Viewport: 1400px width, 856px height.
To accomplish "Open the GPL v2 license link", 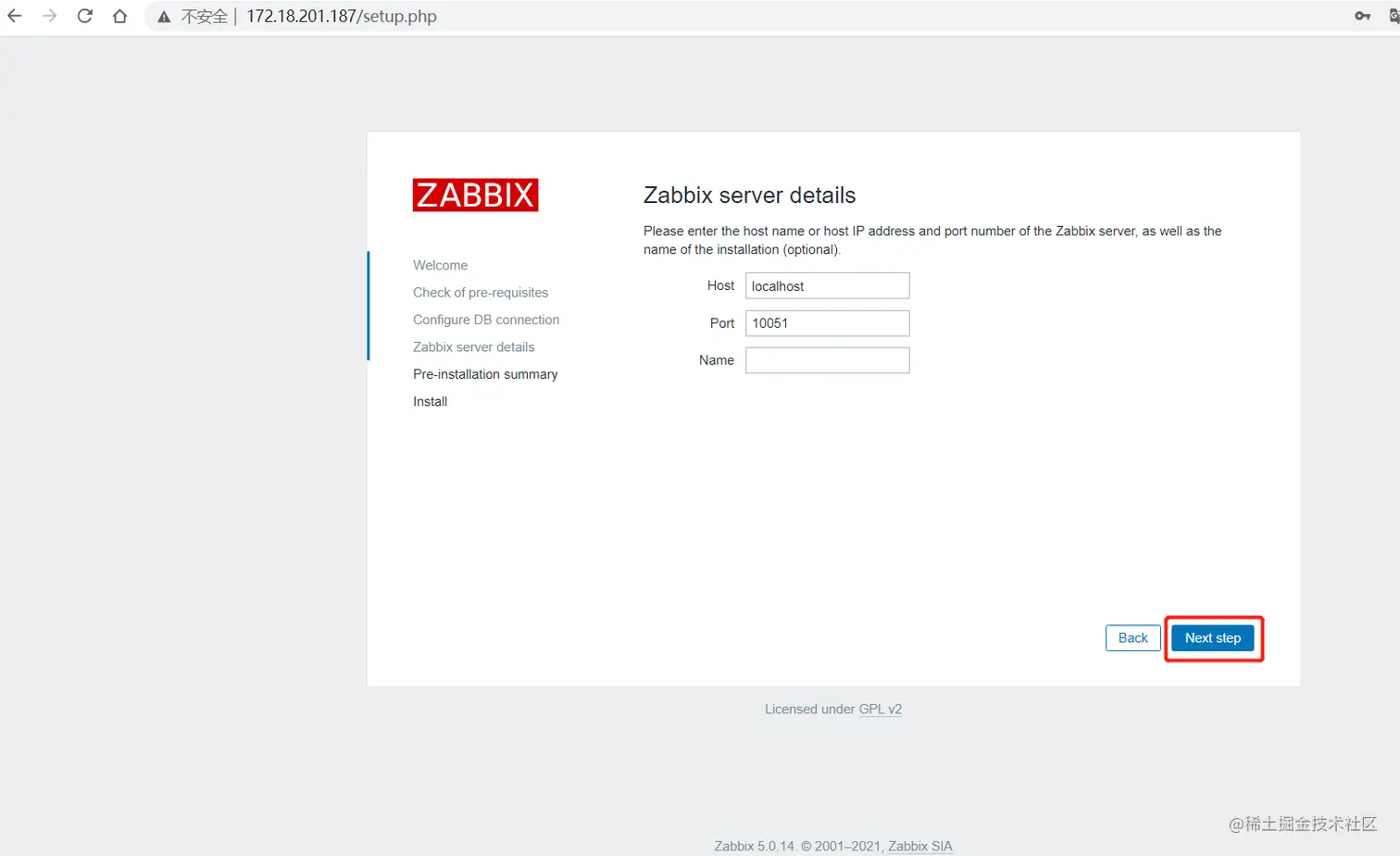I will pos(880,709).
